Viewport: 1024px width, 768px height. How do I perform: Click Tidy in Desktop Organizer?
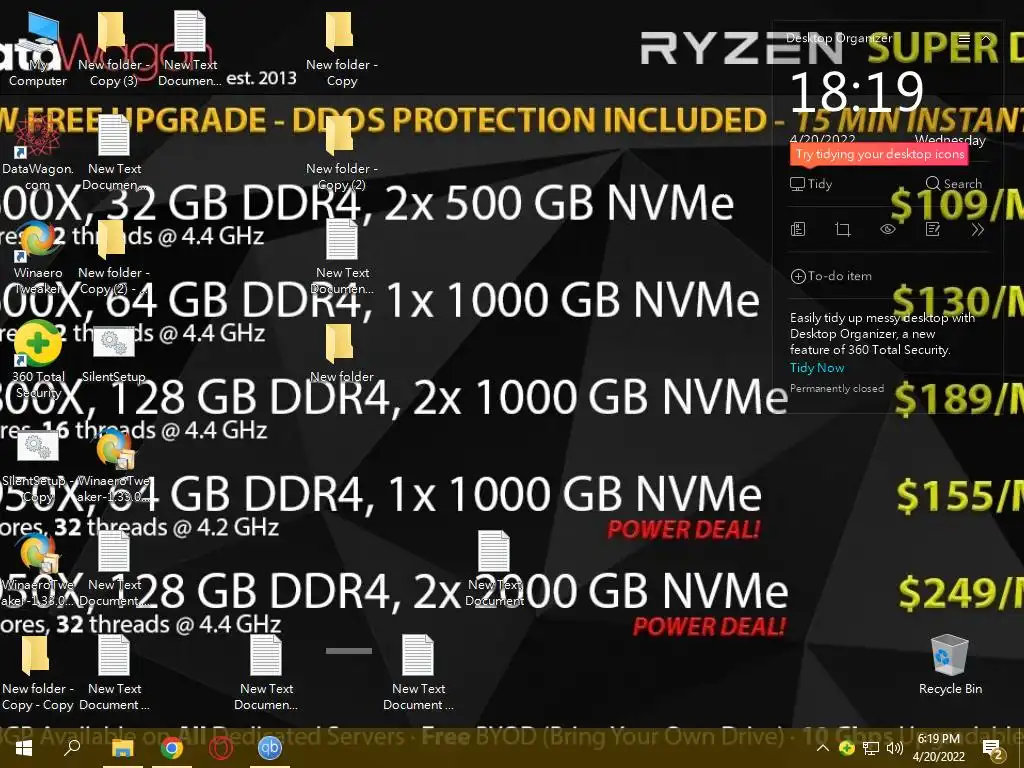pyautogui.click(x=811, y=184)
